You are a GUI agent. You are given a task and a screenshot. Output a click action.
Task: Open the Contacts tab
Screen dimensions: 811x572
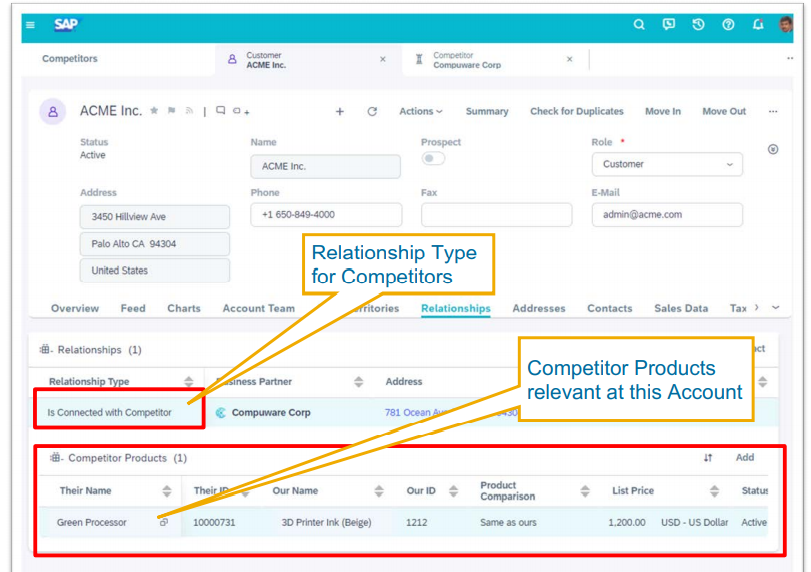click(x=609, y=308)
